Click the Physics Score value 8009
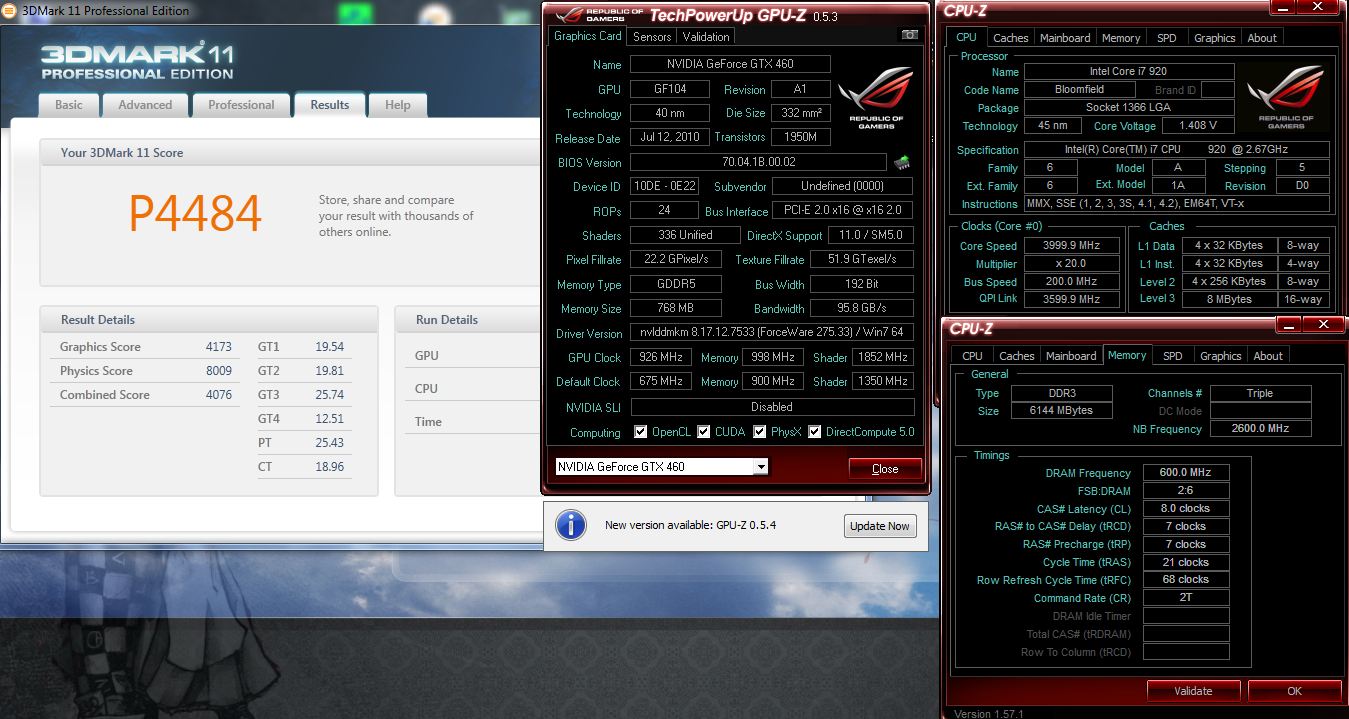Image resolution: width=1349 pixels, height=719 pixels. [x=218, y=371]
